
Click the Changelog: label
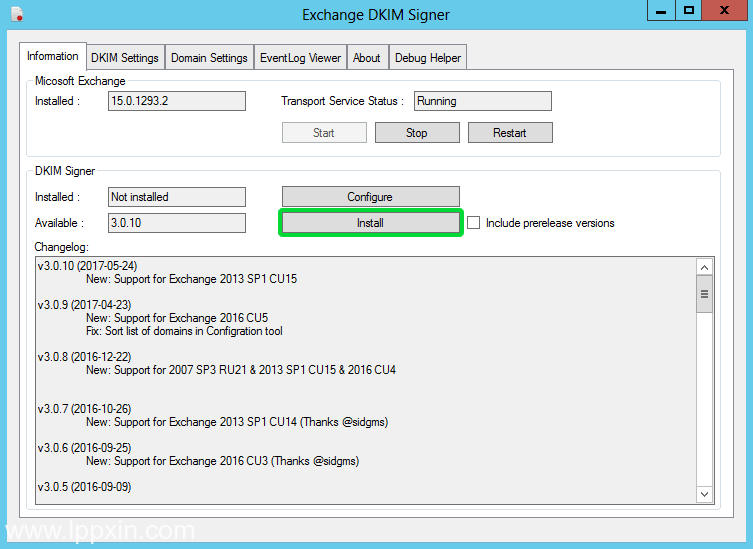61,247
